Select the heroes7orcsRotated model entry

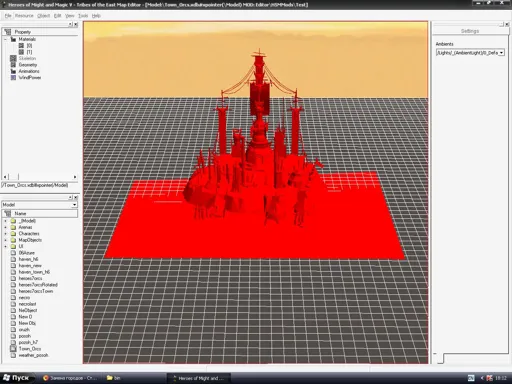point(38,285)
